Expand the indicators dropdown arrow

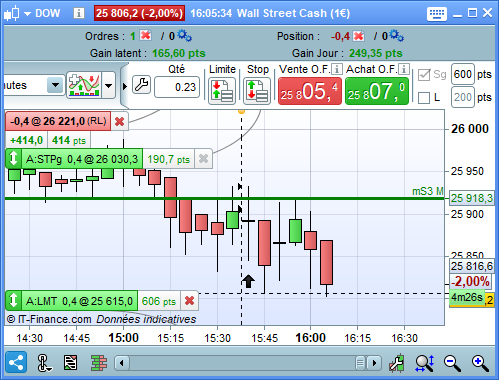(108, 86)
